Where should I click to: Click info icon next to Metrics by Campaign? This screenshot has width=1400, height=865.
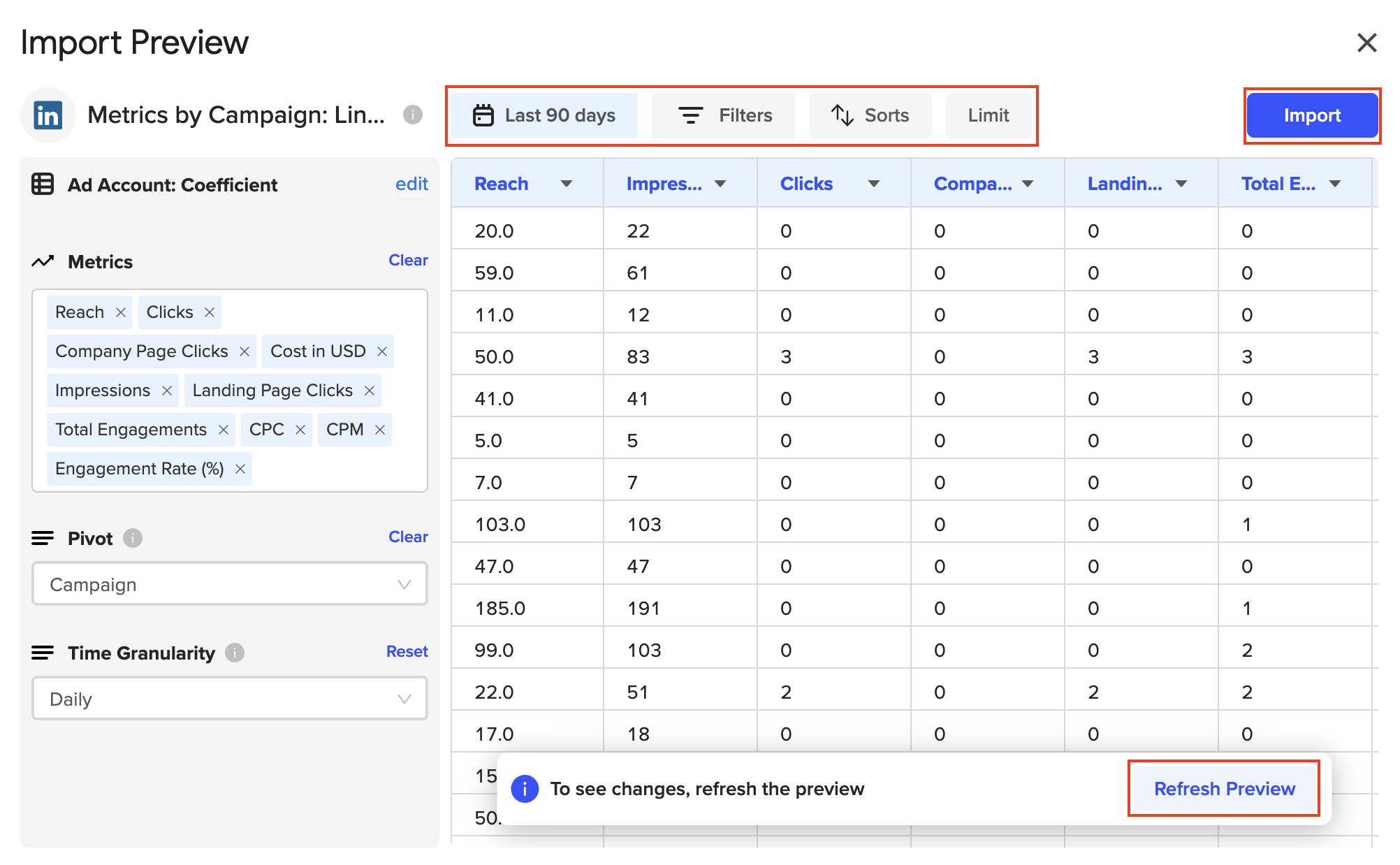413,115
